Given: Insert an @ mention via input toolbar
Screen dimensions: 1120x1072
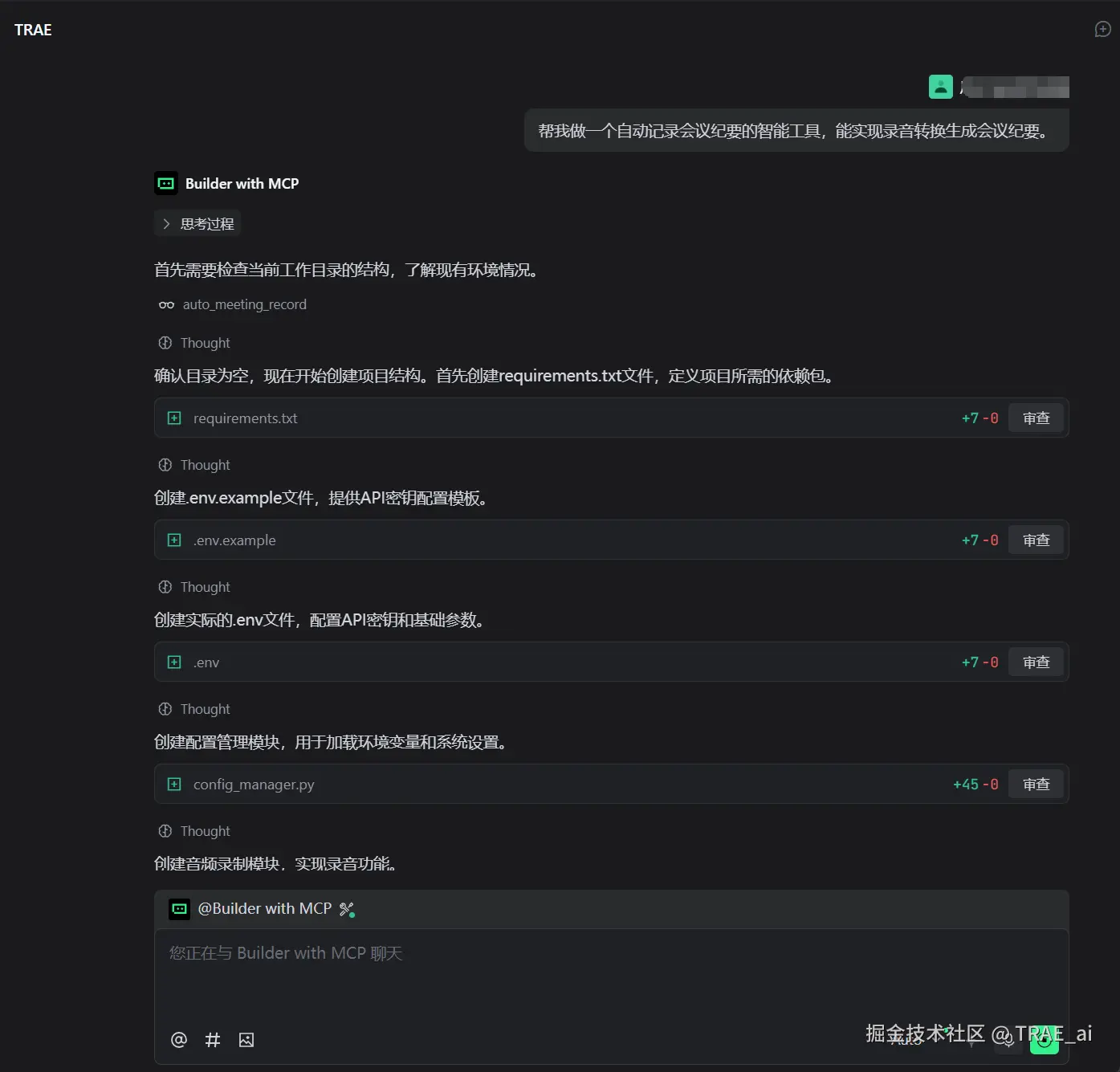Looking at the screenshot, I should pos(179,1040).
